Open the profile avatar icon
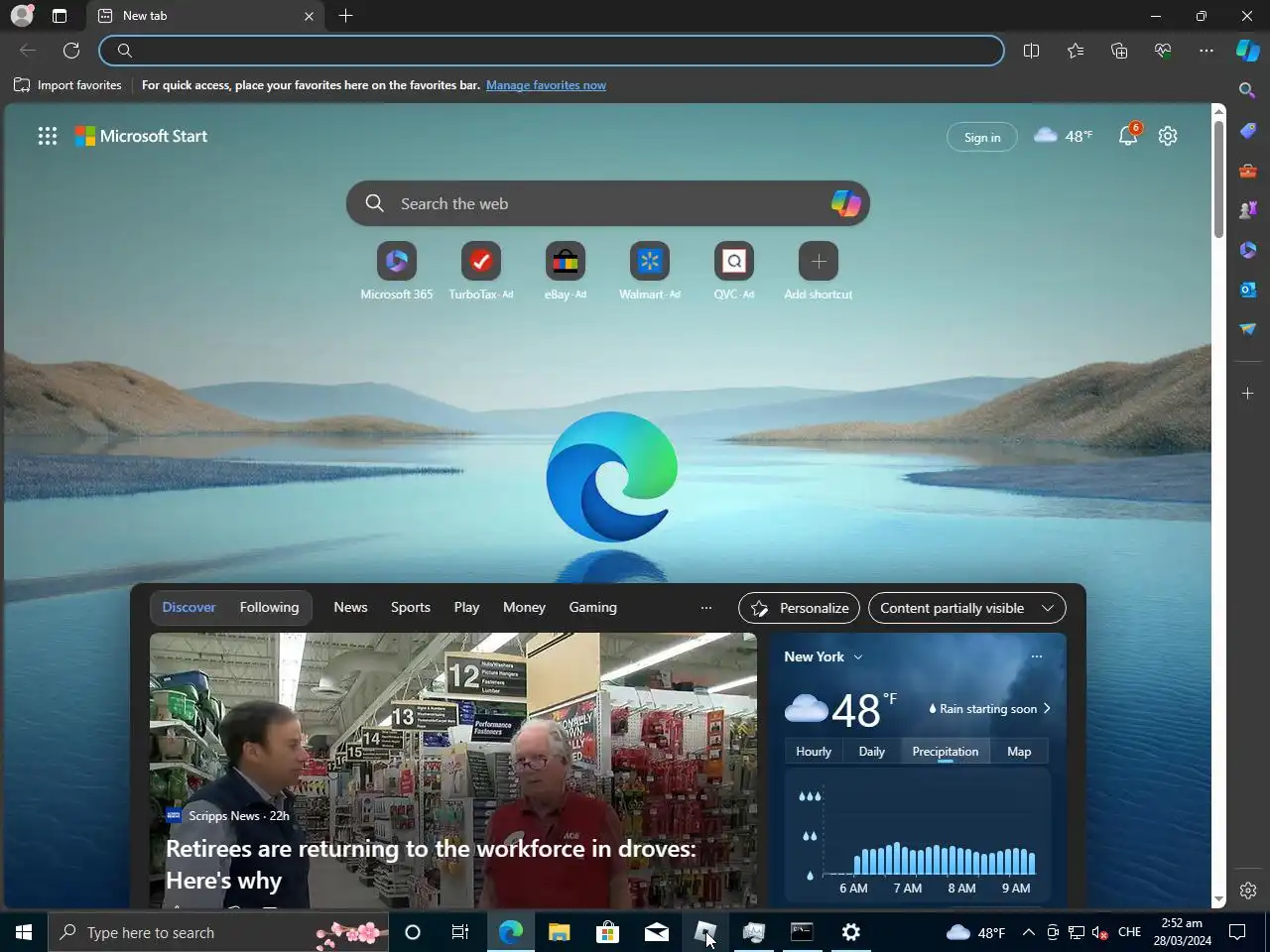1270x952 pixels. tap(22, 16)
